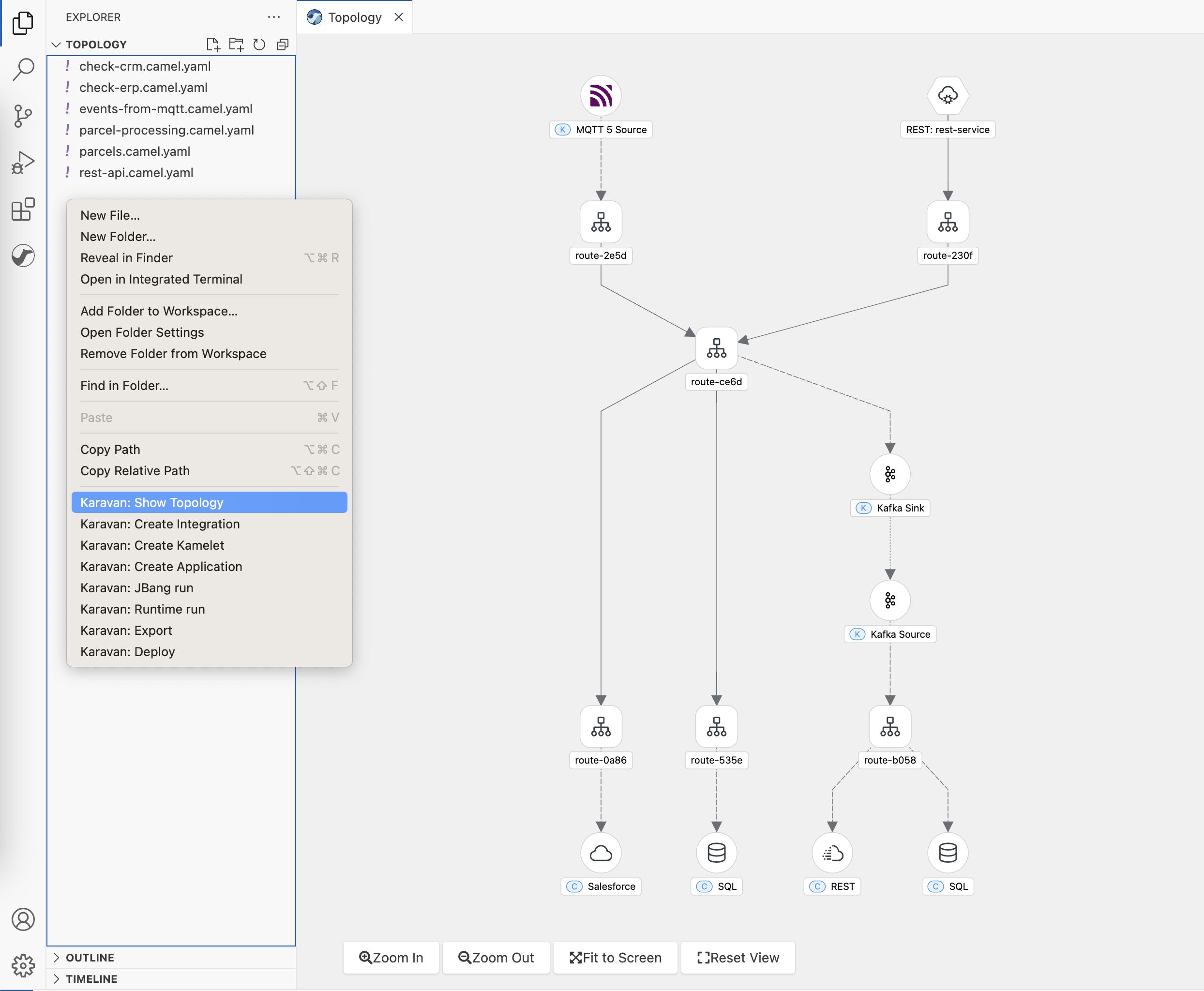This screenshot has height=991, width=1204.
Task: Collapse all folders in Explorer
Action: [283, 45]
